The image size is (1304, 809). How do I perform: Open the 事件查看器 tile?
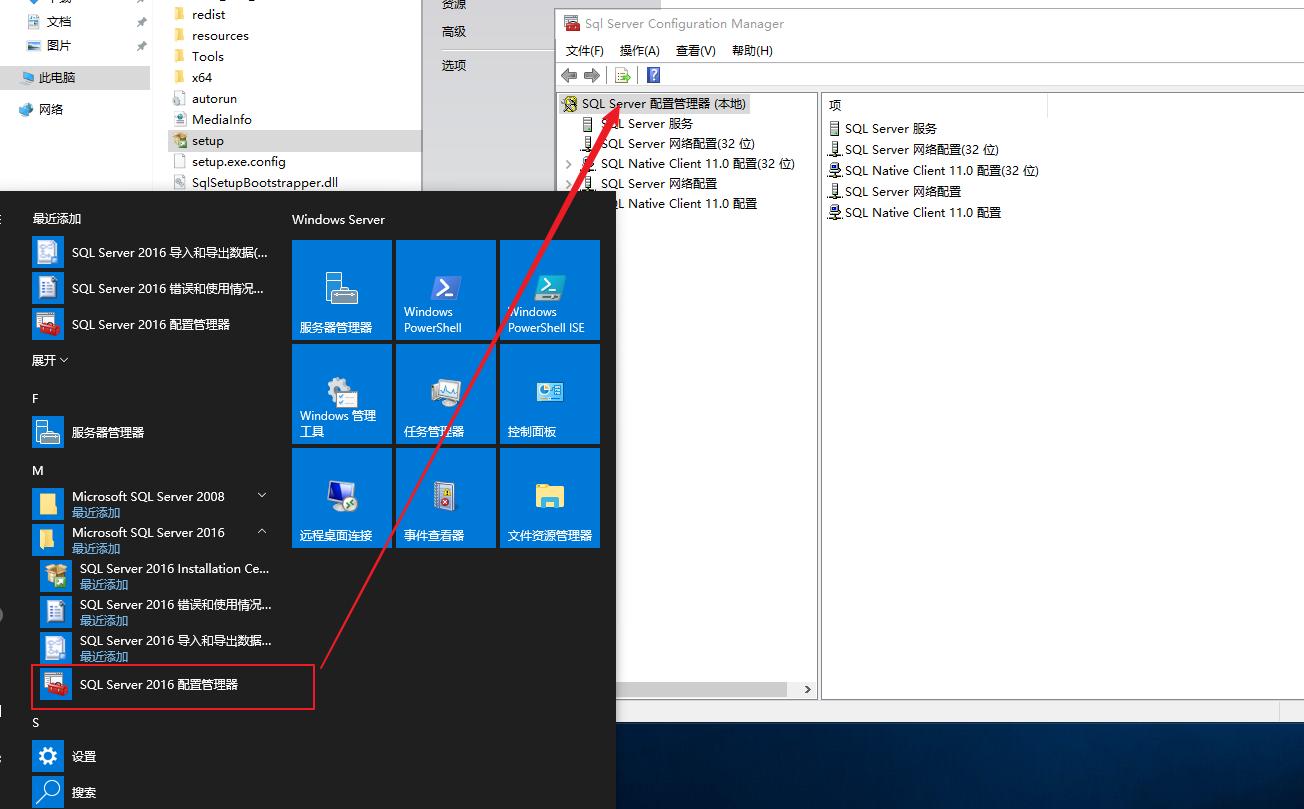[445, 497]
